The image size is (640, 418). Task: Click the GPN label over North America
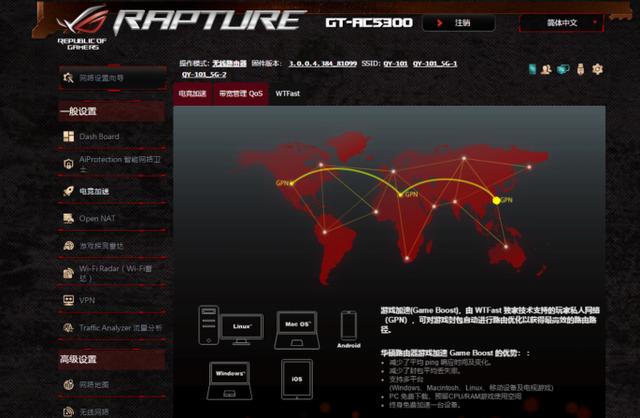(x=282, y=183)
